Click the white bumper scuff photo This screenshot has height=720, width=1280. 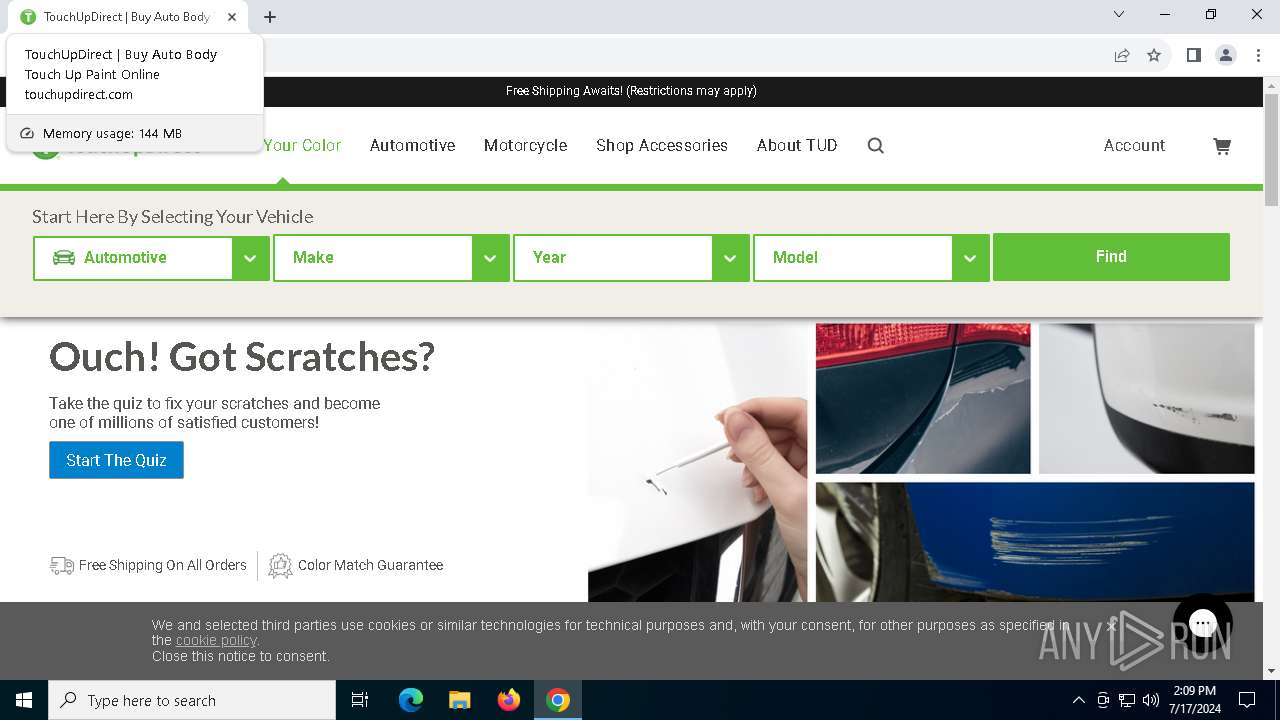point(1146,398)
